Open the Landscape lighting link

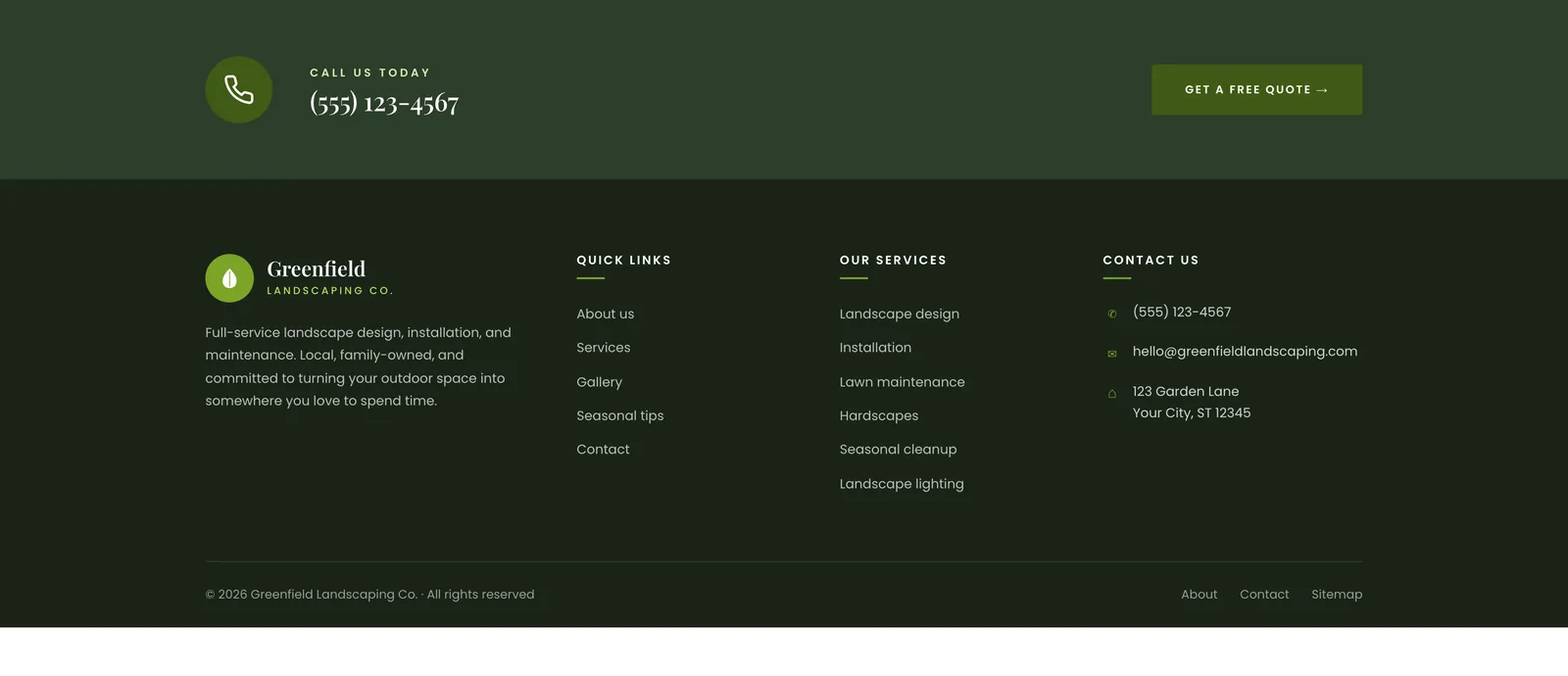pyautogui.click(x=902, y=484)
